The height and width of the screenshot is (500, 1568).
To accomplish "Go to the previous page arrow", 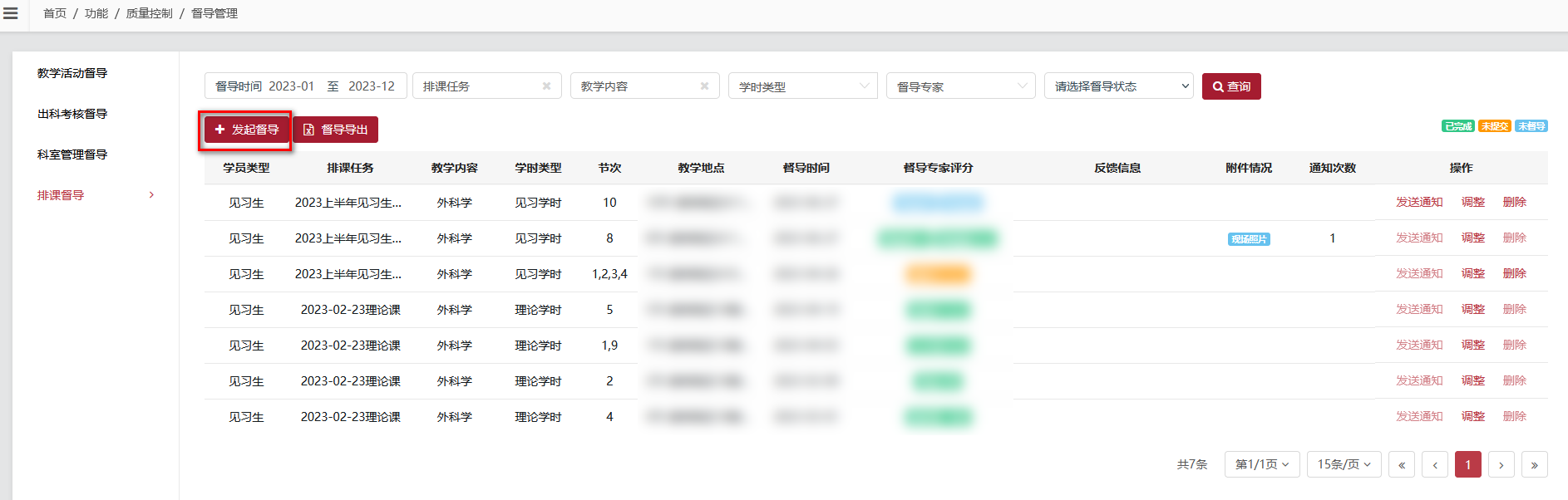I will pyautogui.click(x=1435, y=465).
